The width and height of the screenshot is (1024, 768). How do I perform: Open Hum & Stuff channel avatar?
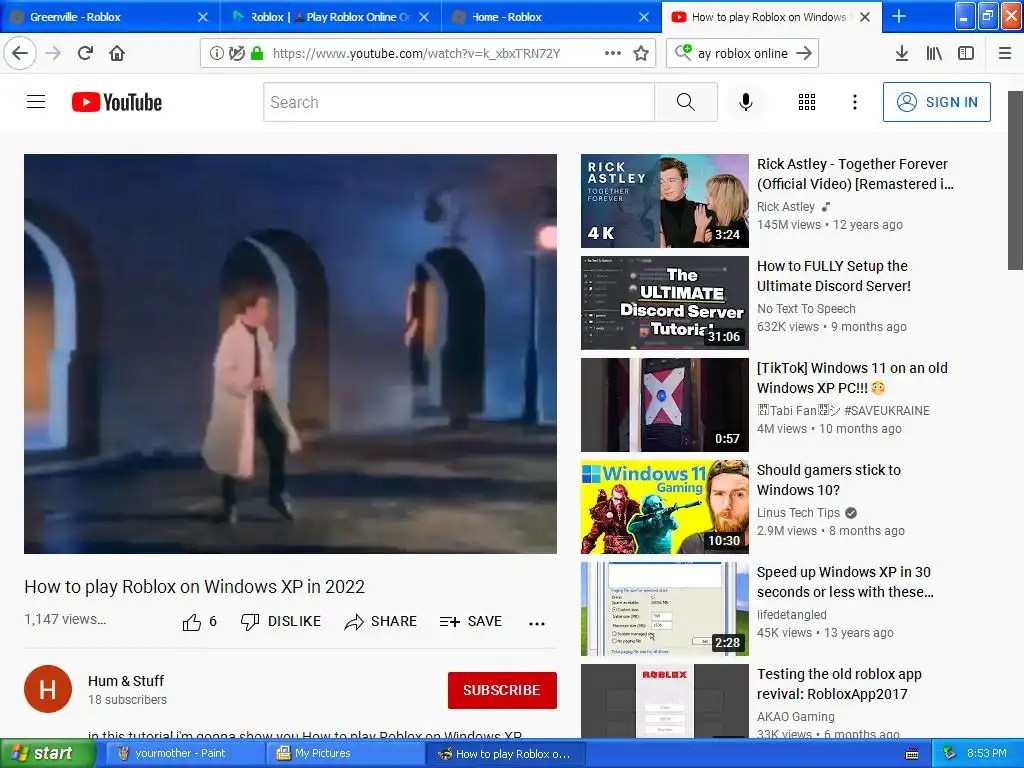[x=48, y=689]
